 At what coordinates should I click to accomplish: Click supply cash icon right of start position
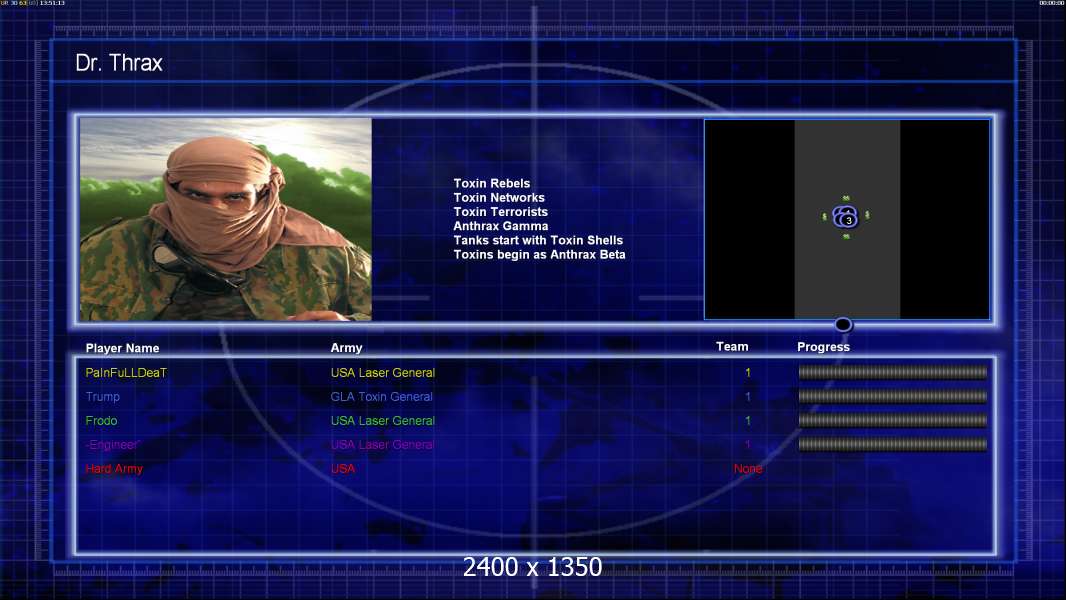(867, 215)
